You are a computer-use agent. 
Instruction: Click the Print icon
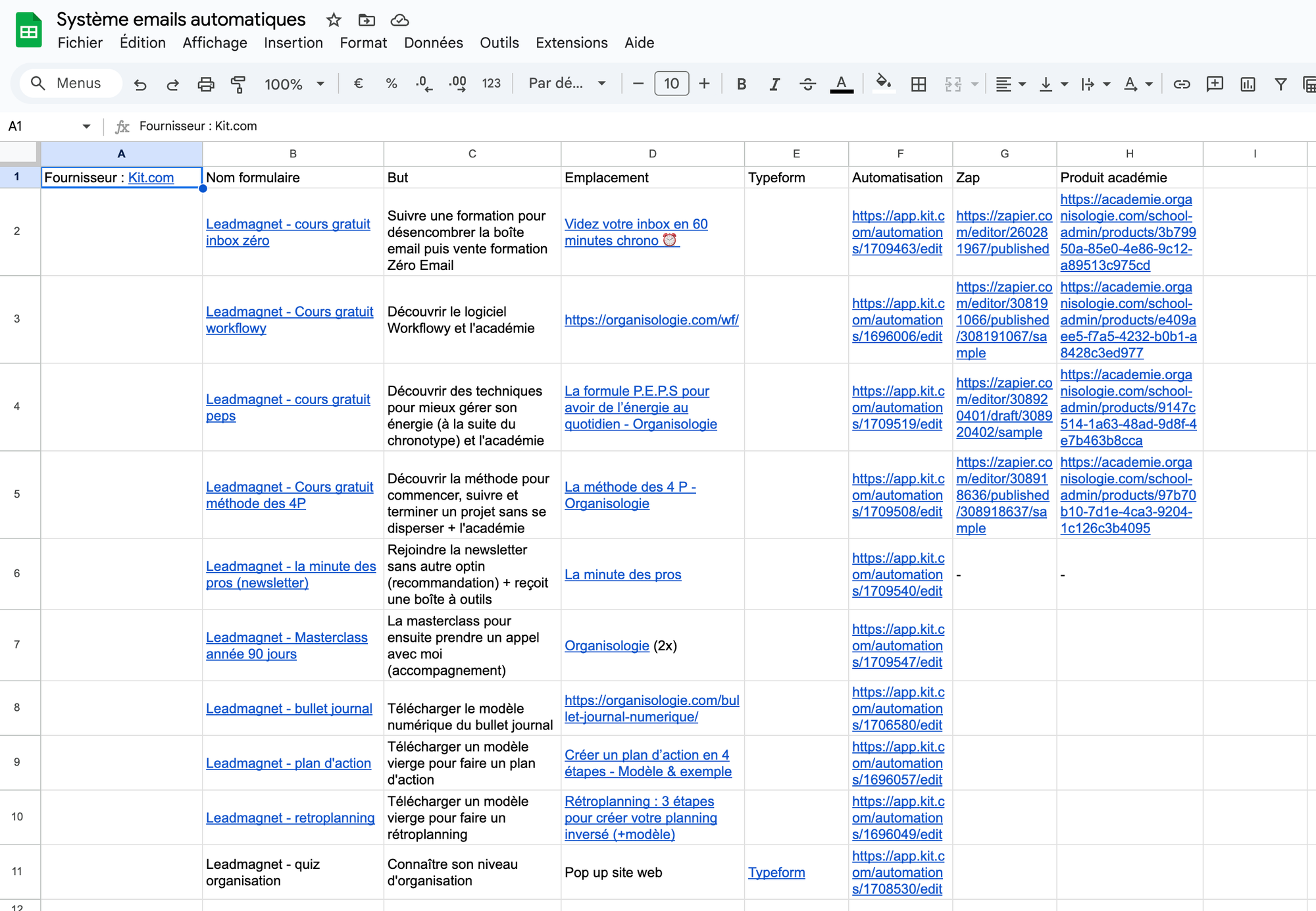click(206, 84)
